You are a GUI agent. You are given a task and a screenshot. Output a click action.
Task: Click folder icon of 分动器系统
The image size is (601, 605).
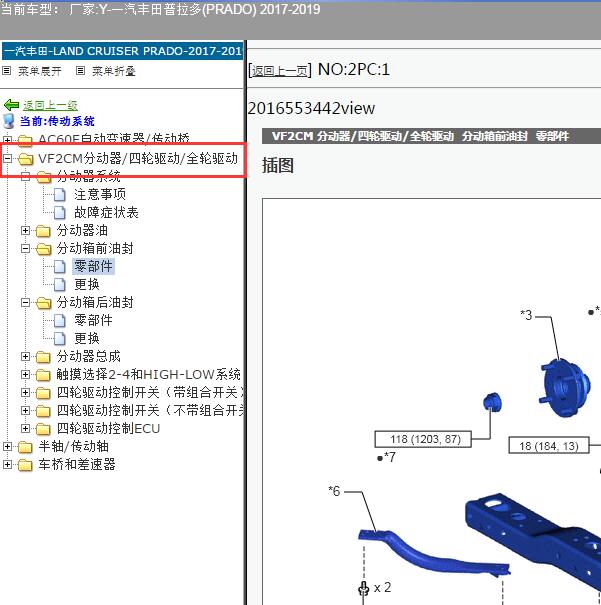(x=44, y=177)
